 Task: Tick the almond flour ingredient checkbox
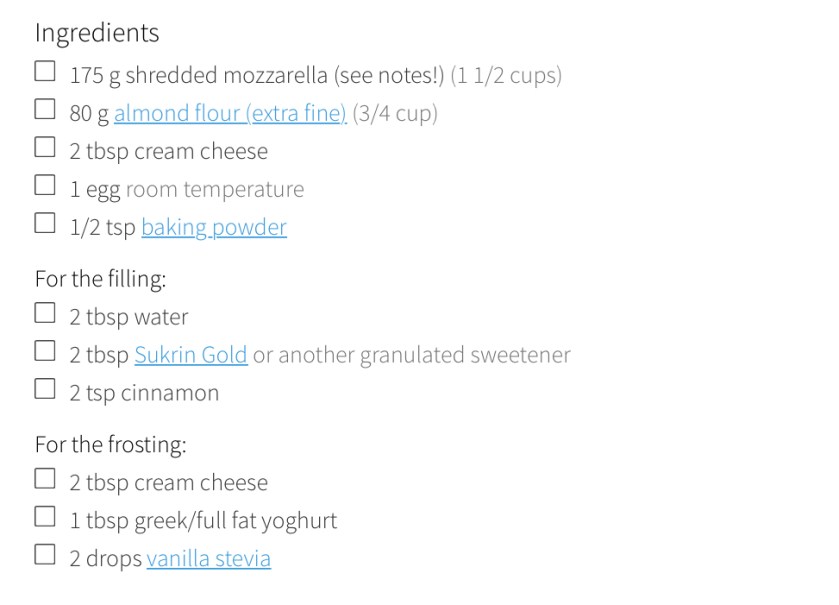pyautogui.click(x=45, y=109)
